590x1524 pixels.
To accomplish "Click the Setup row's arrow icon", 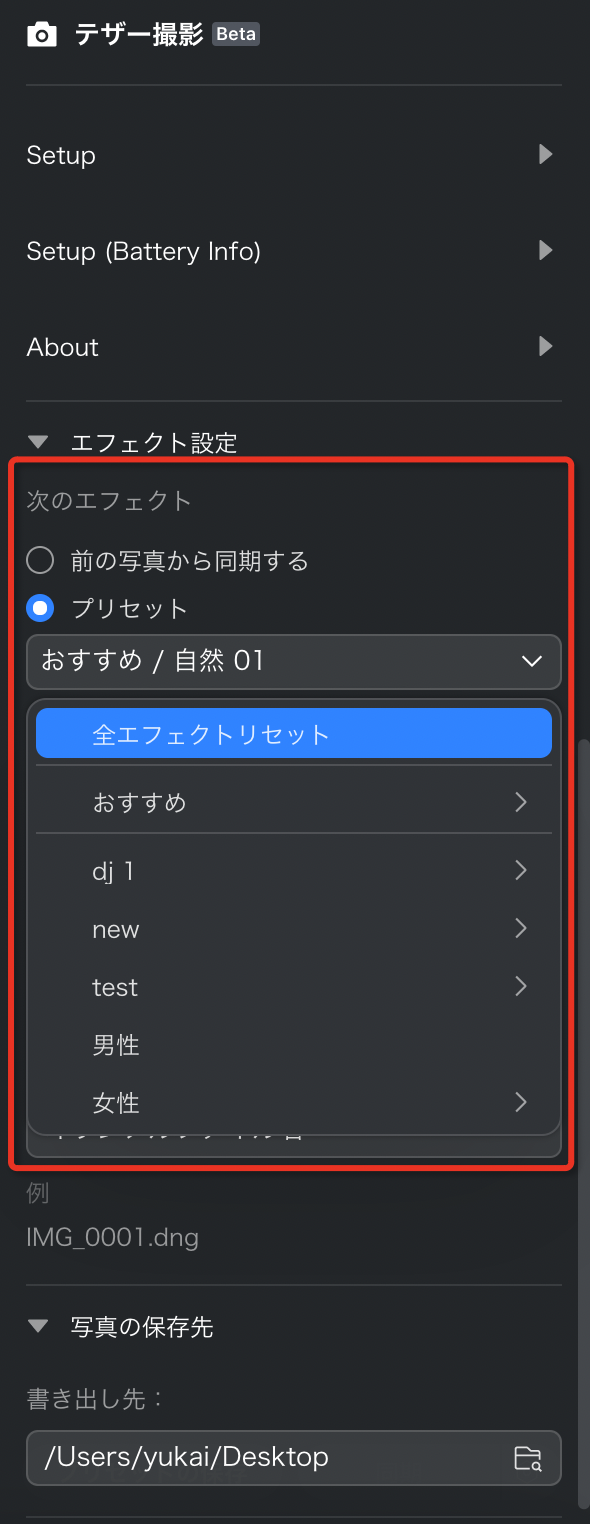I will pos(545,154).
